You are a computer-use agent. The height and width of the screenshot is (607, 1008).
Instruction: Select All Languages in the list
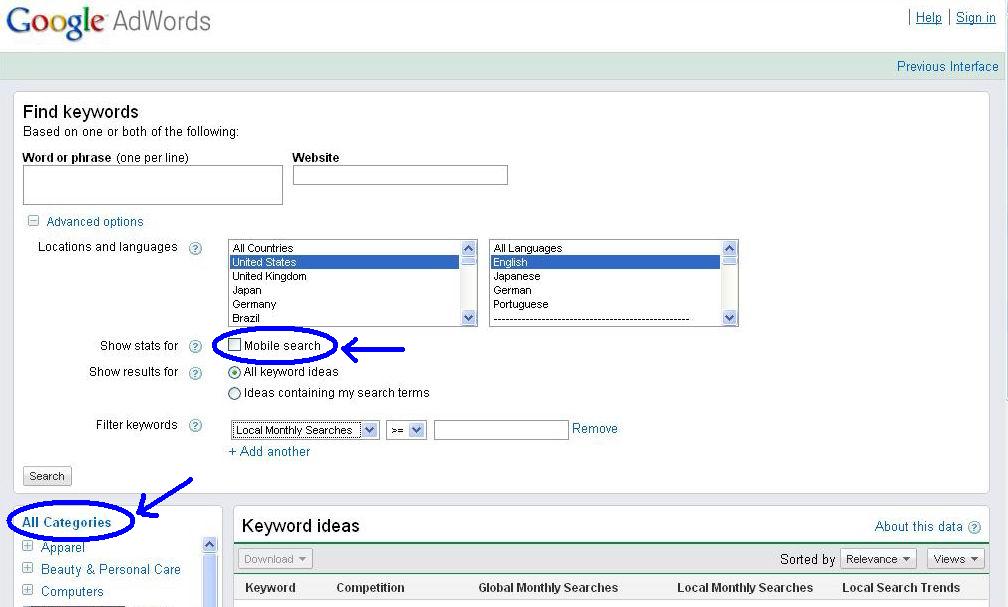[606, 248]
